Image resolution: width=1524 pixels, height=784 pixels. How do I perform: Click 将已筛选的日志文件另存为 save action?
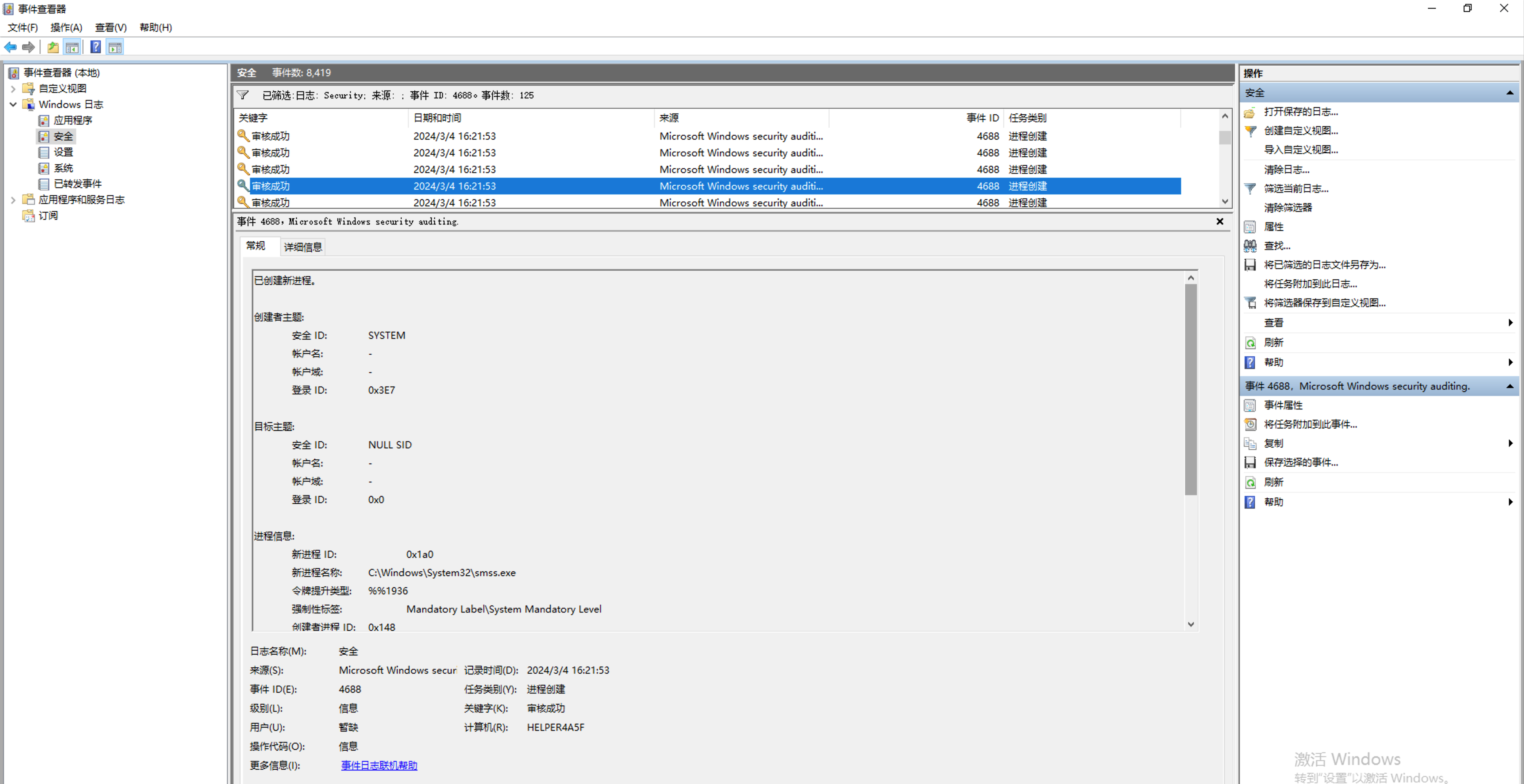1324,265
